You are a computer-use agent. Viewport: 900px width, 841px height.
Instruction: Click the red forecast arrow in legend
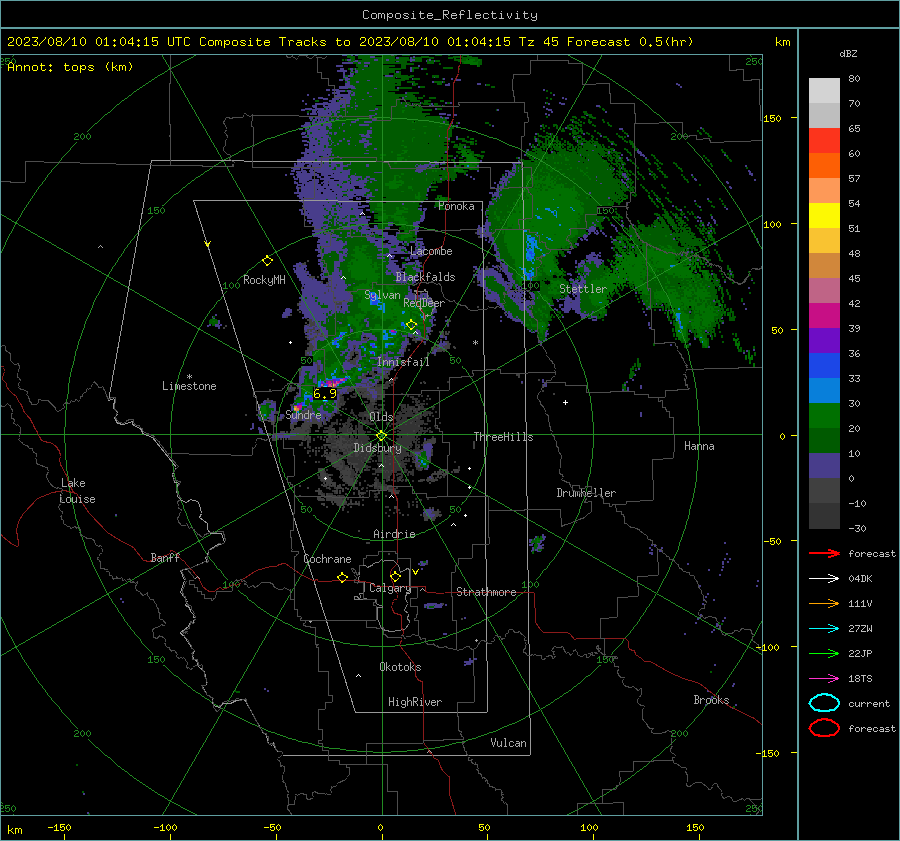(x=824, y=553)
